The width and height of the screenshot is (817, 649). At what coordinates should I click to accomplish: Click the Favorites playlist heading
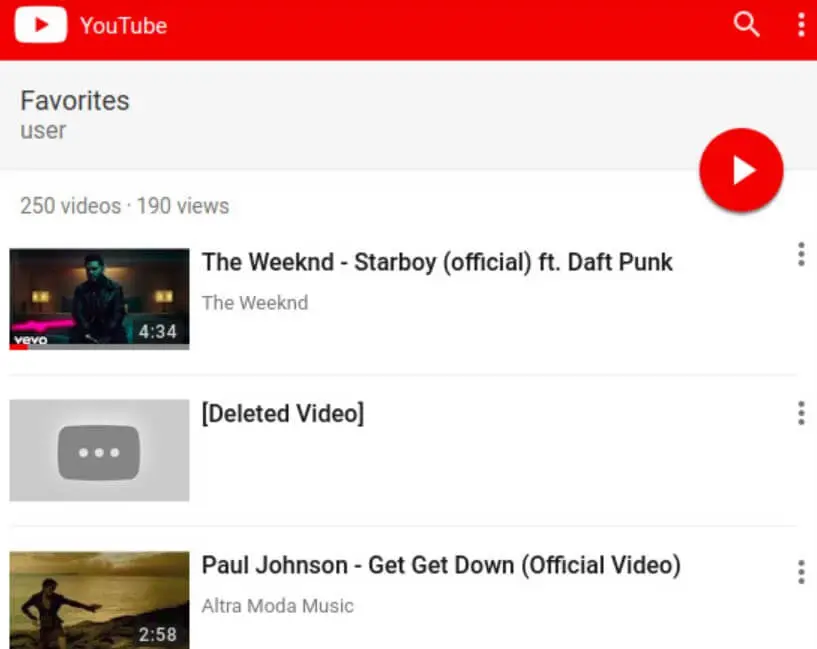[75, 101]
